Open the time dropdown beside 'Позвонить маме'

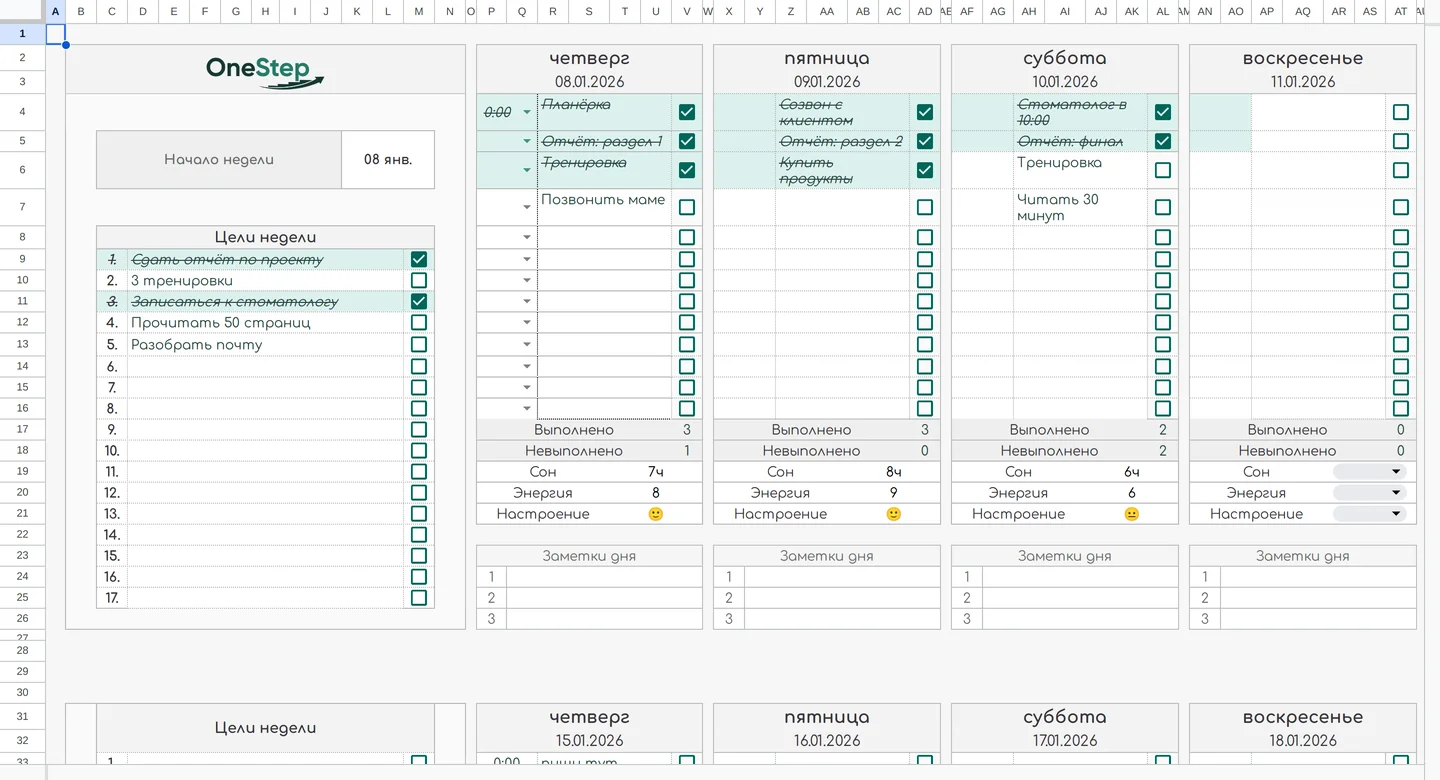pos(527,208)
